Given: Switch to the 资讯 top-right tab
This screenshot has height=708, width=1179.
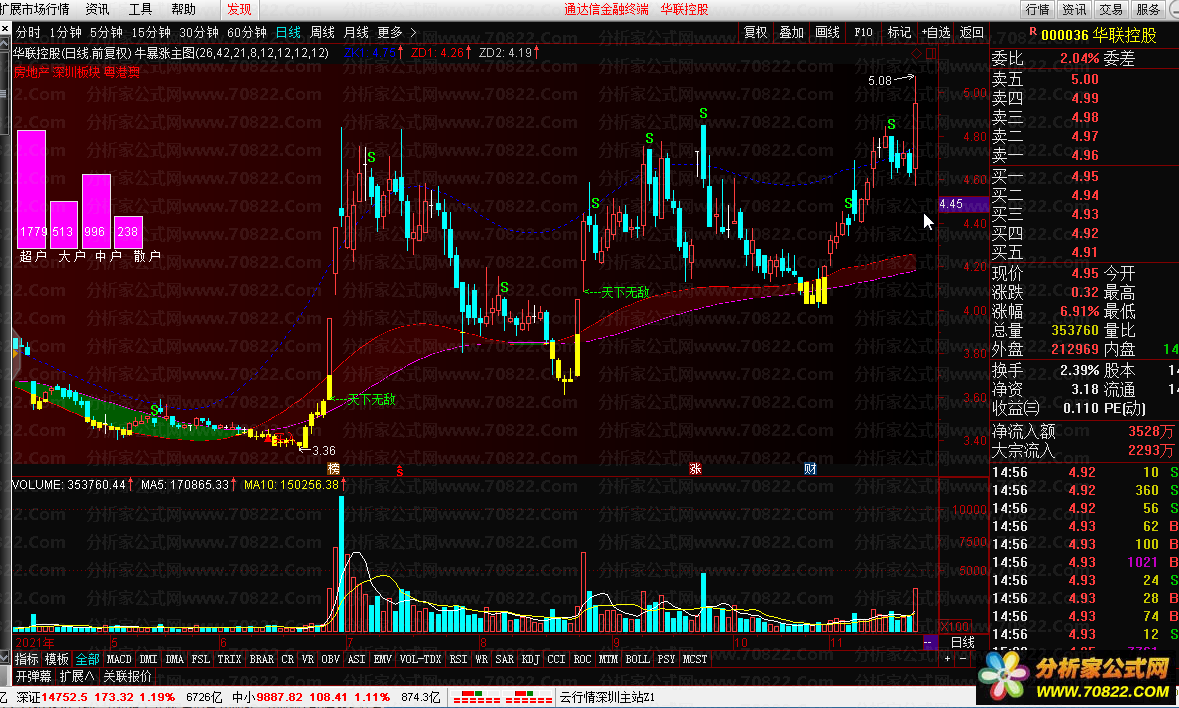Looking at the screenshot, I should click(1074, 9).
